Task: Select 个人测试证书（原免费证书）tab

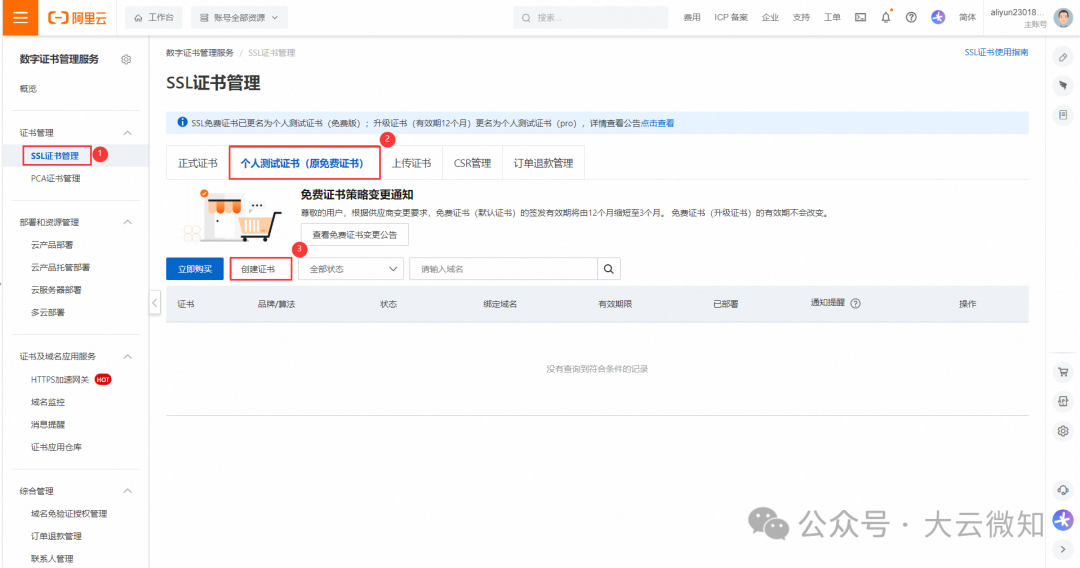Action: coord(302,163)
